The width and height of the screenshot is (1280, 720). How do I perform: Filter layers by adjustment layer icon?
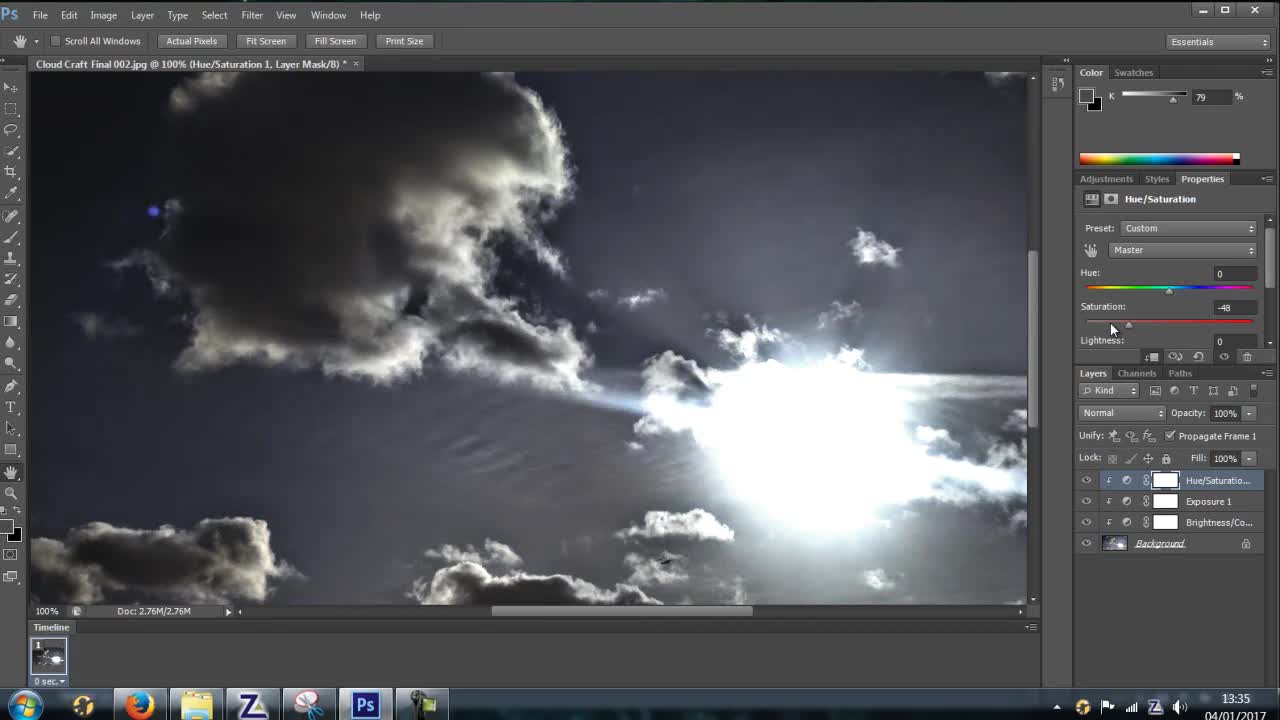(1174, 391)
